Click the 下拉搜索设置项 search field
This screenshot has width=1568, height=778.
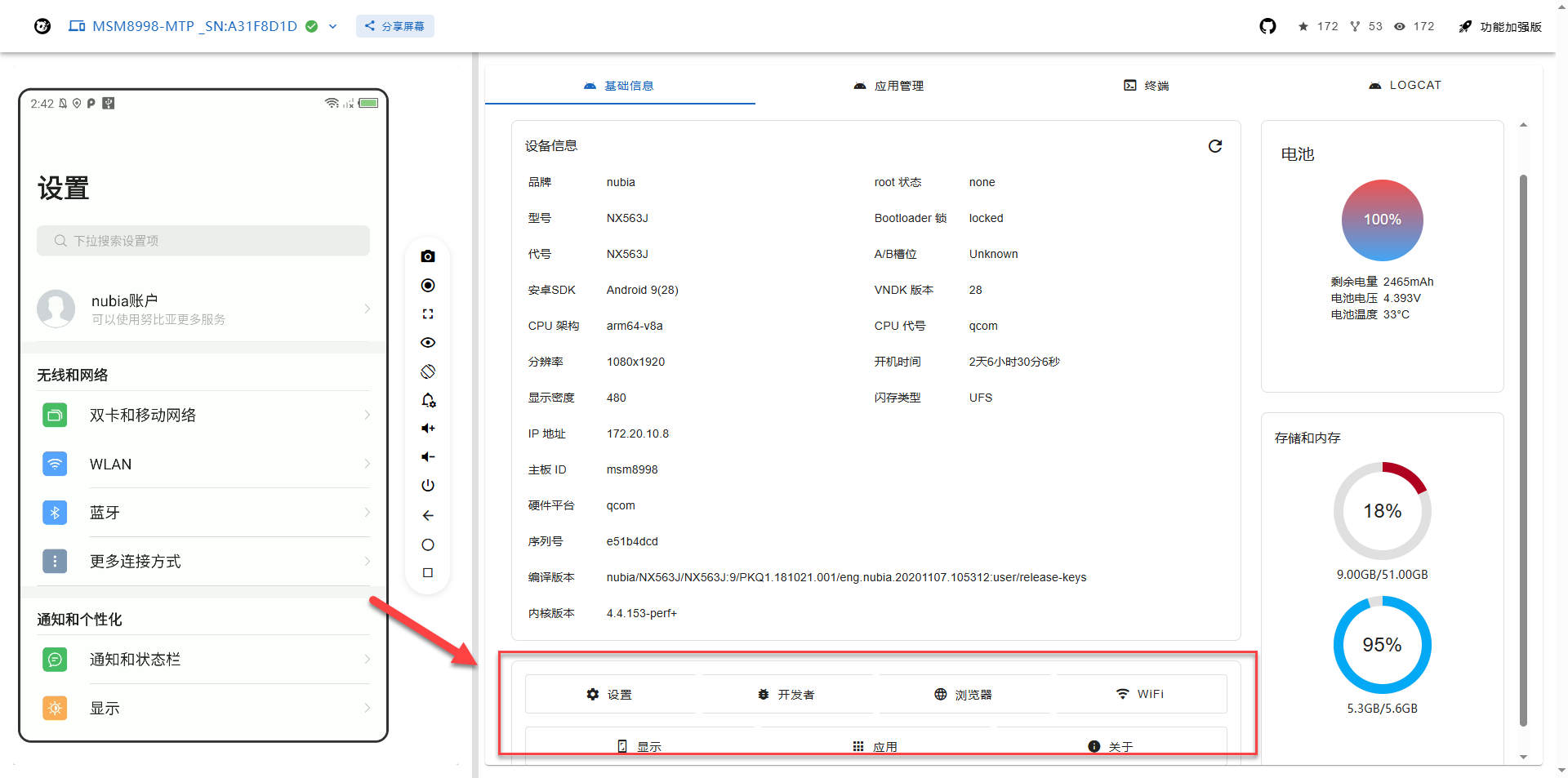(203, 241)
